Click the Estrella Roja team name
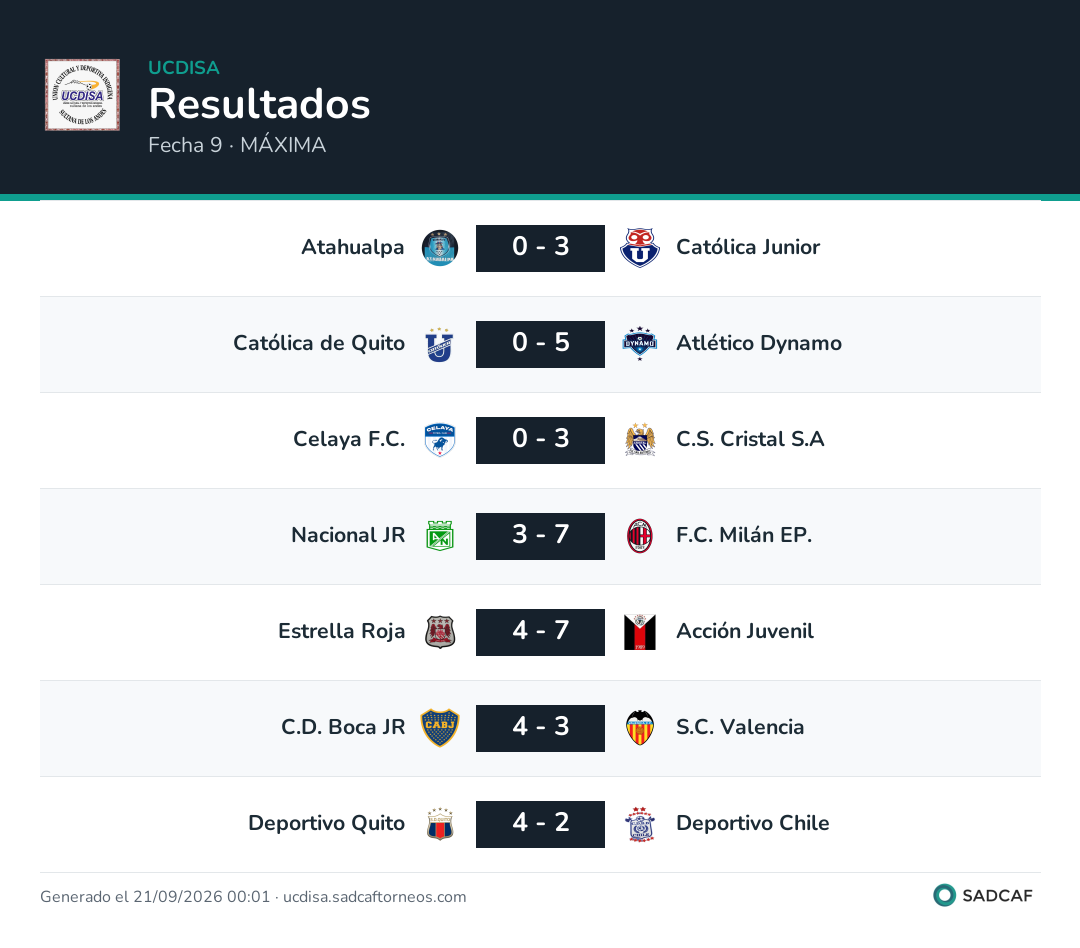The height and width of the screenshot is (948, 1080). [x=341, y=631]
